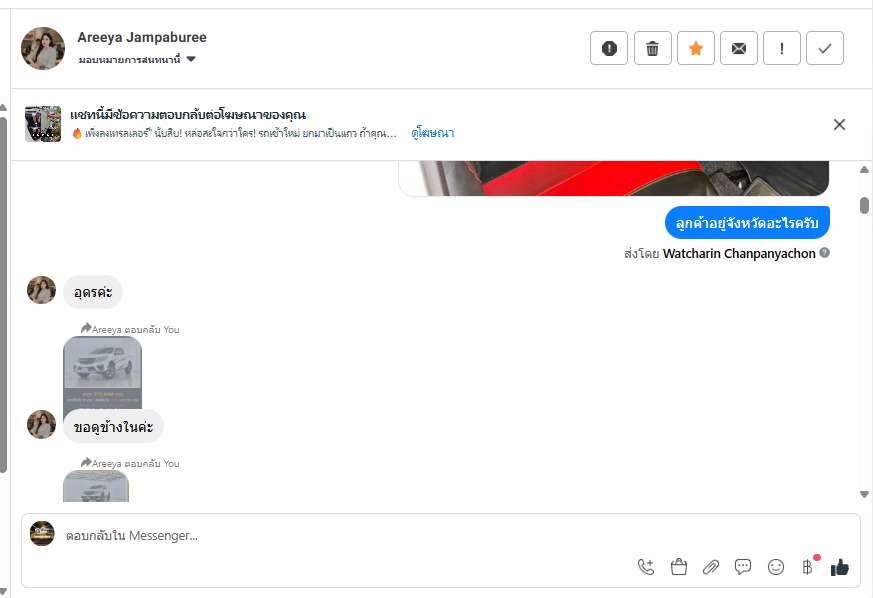873x598 pixels.
Task: Toggle the orange star follow-up marker
Action: tap(695, 48)
